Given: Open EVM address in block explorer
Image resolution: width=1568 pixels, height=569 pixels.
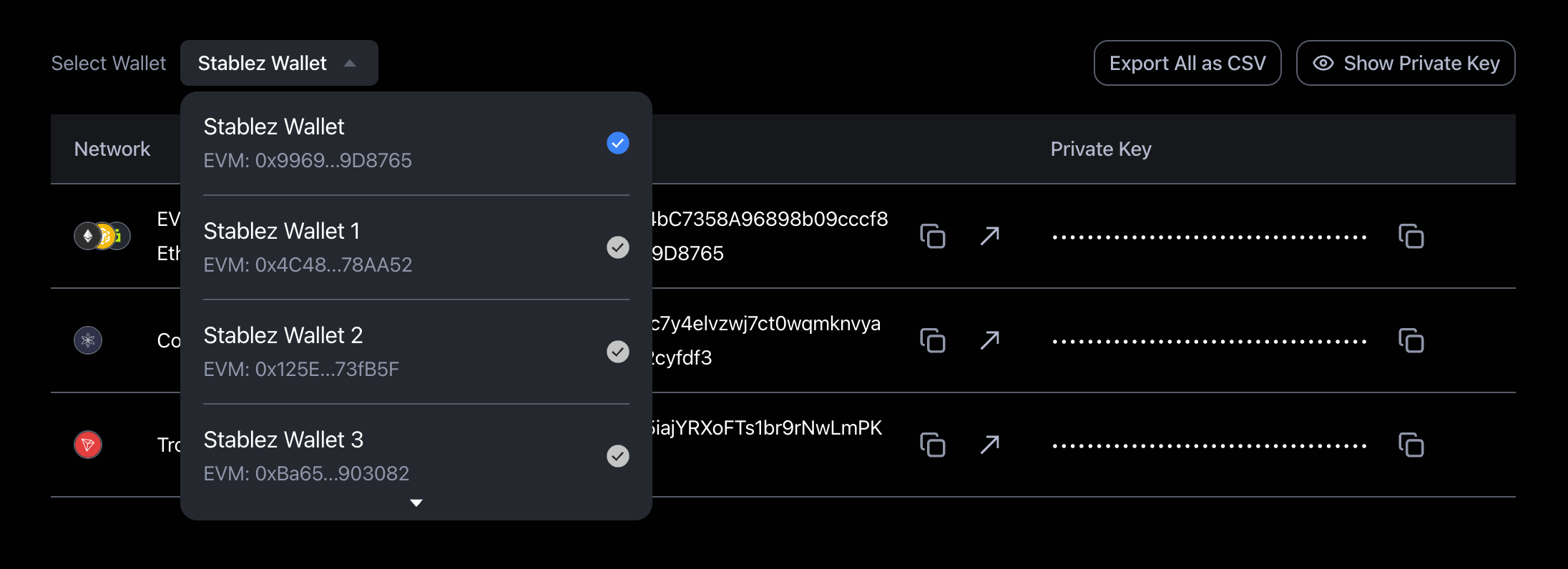Looking at the screenshot, I should click(990, 236).
